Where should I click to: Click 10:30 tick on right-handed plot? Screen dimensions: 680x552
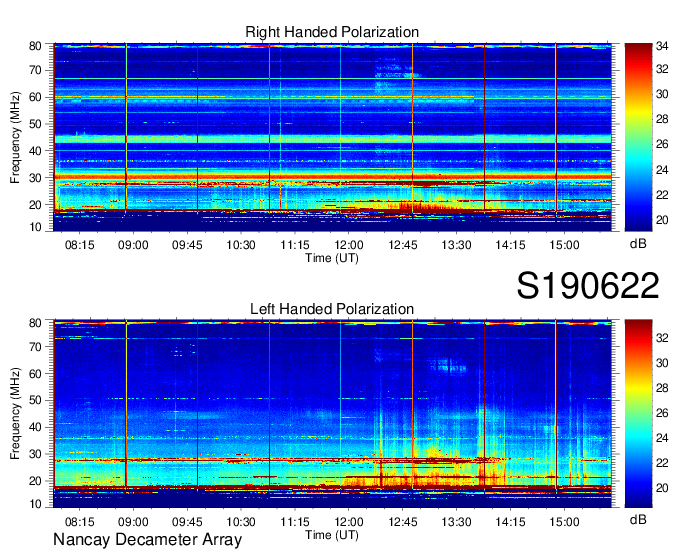pos(241,245)
